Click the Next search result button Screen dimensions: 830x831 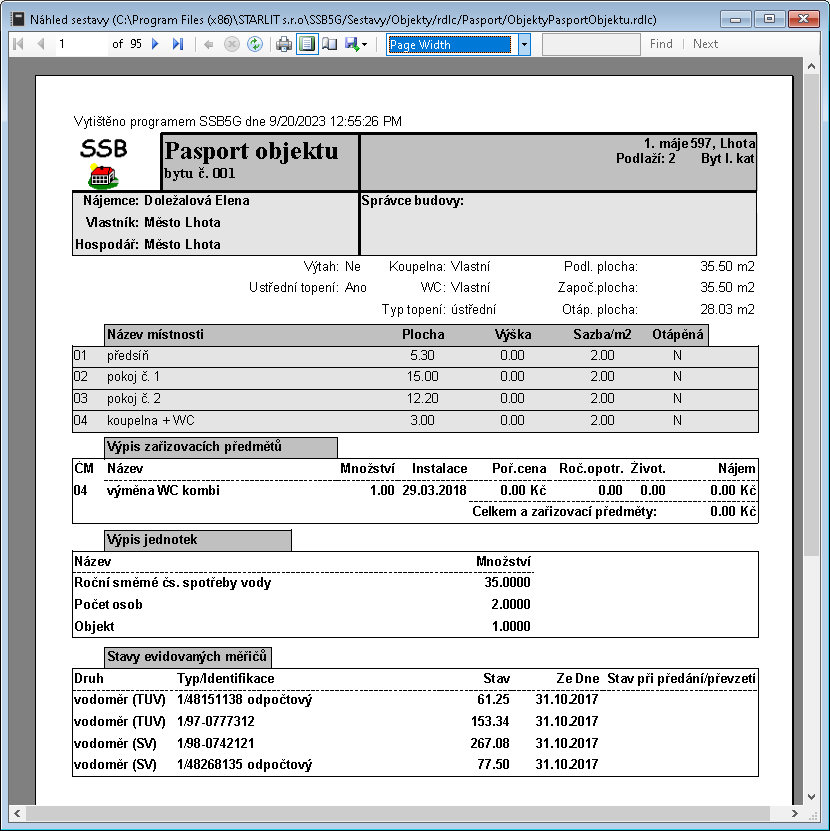(705, 44)
